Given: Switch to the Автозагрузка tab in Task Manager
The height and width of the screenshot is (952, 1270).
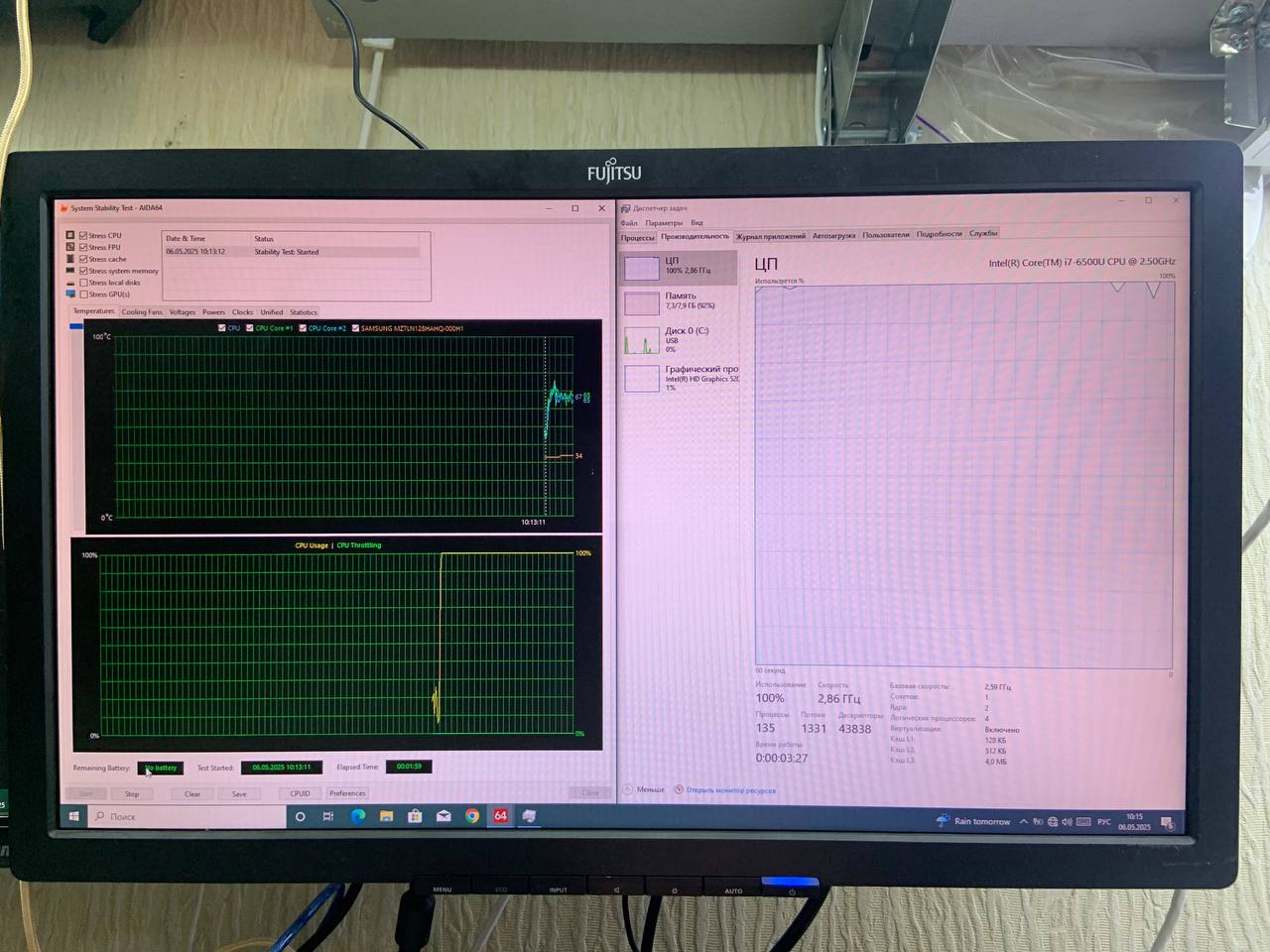Looking at the screenshot, I should (x=833, y=235).
